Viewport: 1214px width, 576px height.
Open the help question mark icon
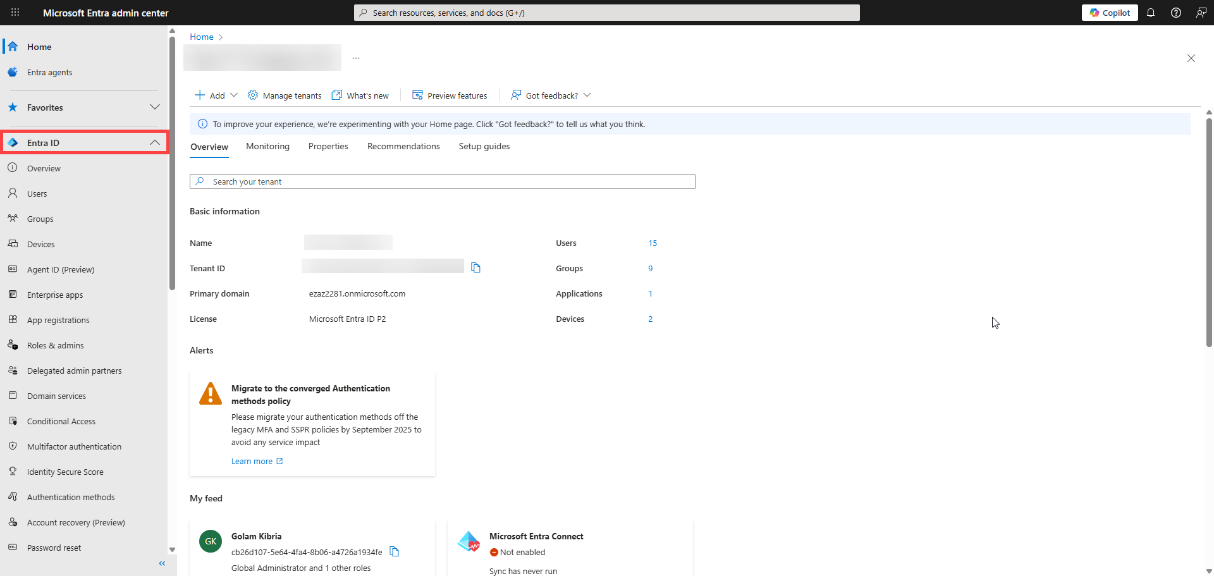1175,13
